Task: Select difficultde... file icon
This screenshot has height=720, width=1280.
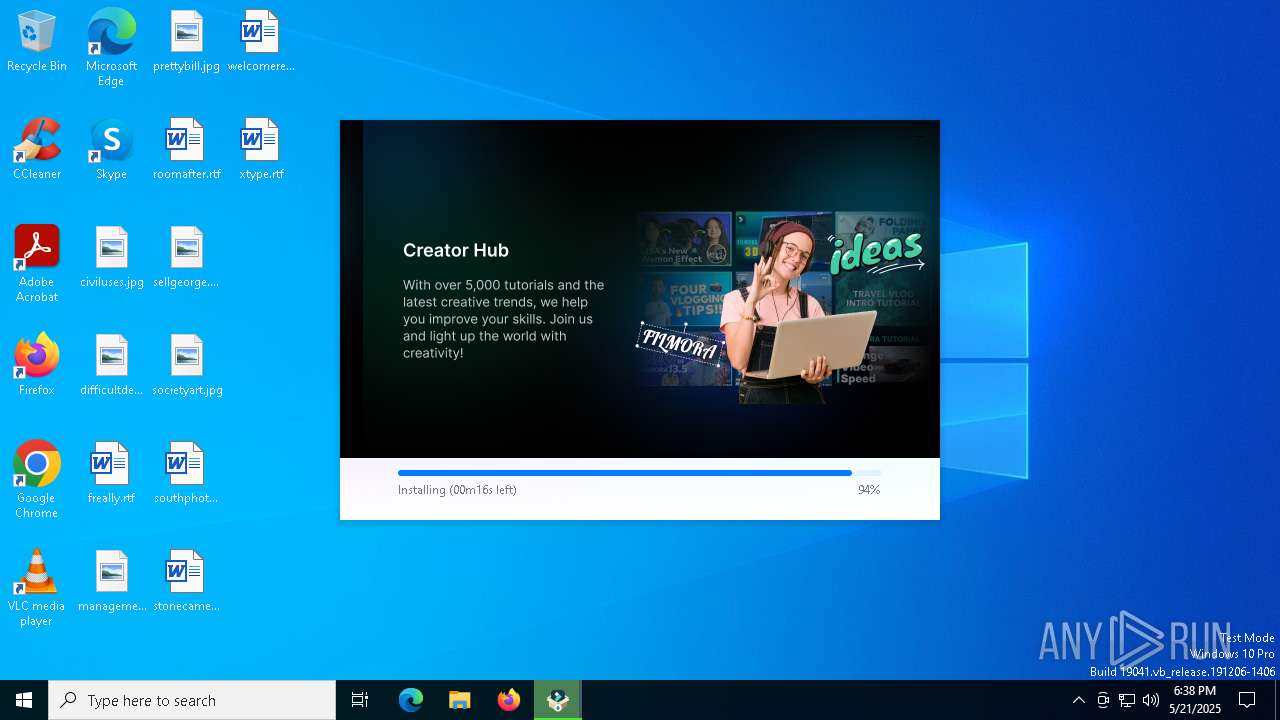Action: point(111,366)
